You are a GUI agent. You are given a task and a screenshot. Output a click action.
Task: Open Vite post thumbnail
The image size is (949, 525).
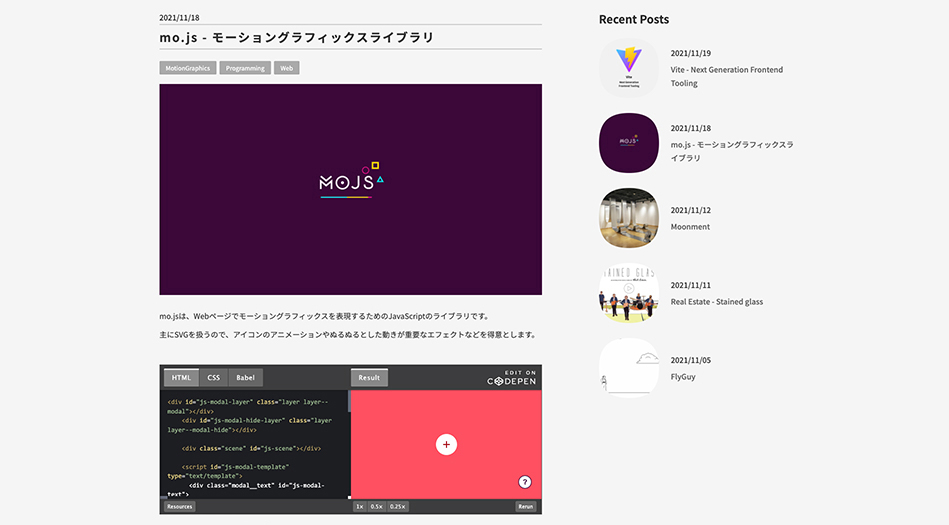629,68
